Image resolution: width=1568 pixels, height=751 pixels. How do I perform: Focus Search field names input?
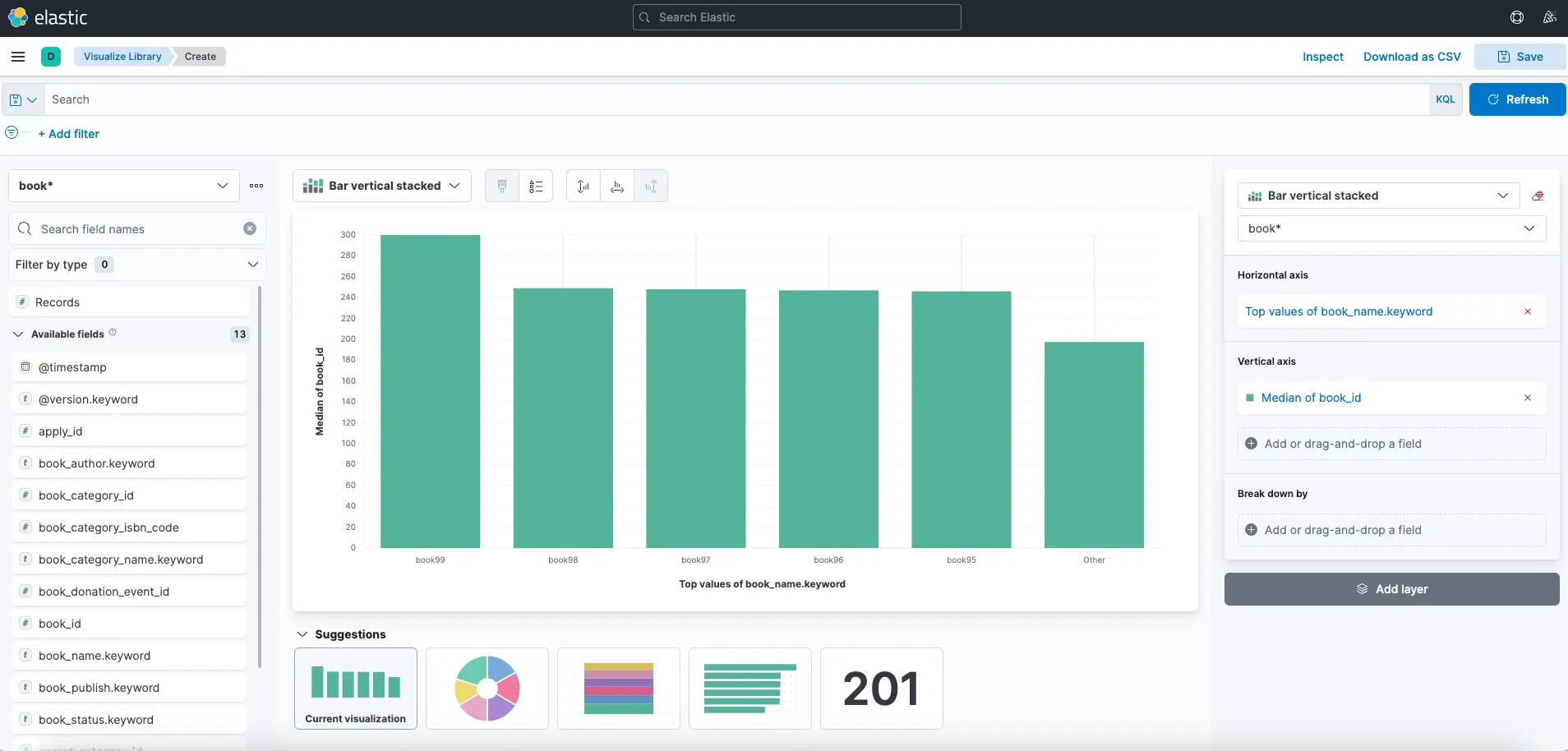(137, 228)
